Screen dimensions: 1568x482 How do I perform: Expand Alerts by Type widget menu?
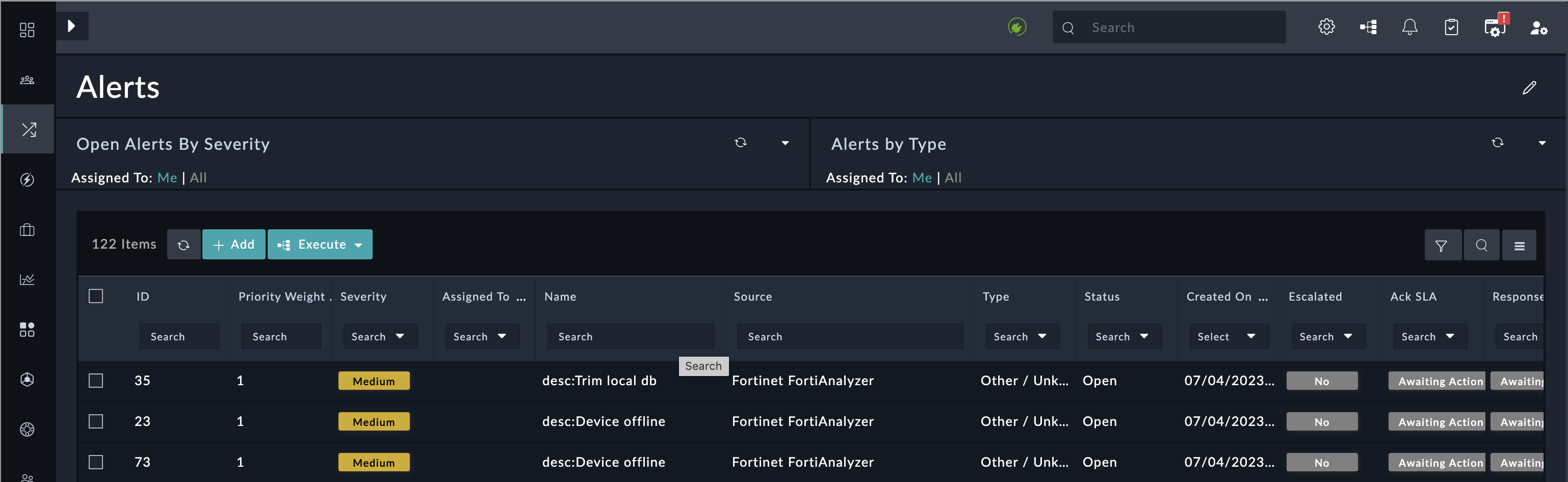pyautogui.click(x=1542, y=143)
